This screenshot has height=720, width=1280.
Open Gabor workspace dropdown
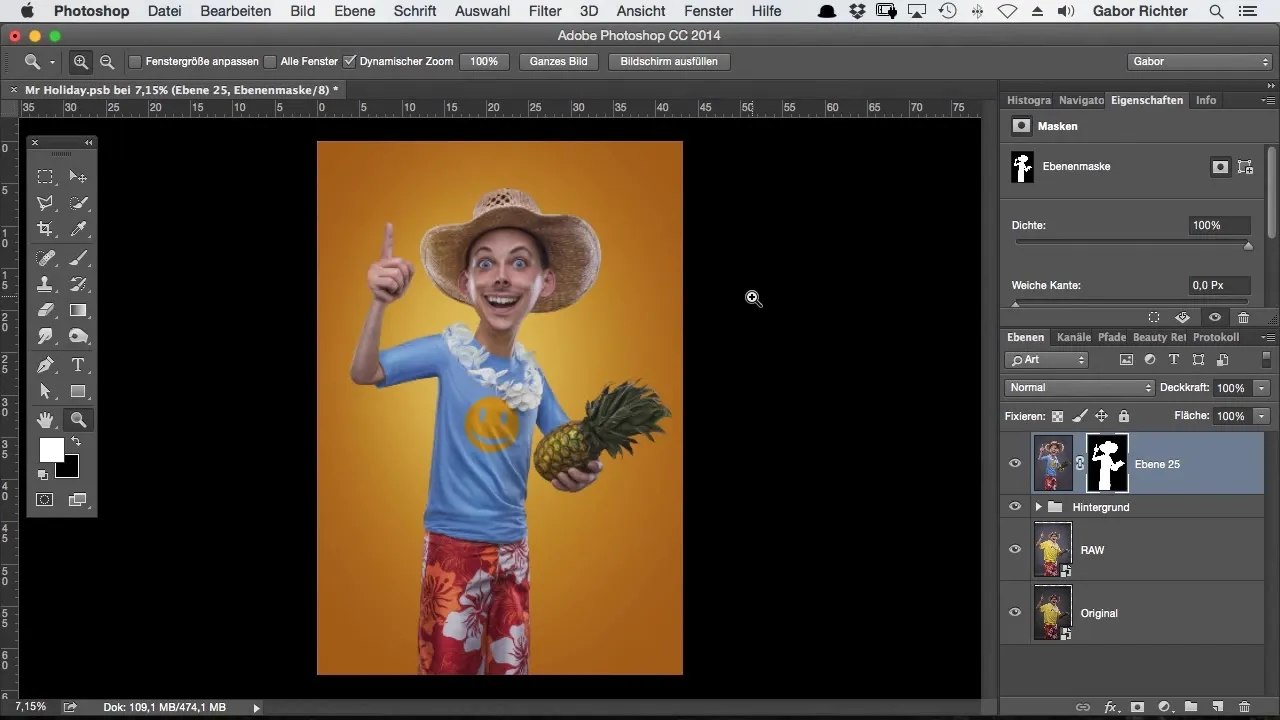(1198, 61)
